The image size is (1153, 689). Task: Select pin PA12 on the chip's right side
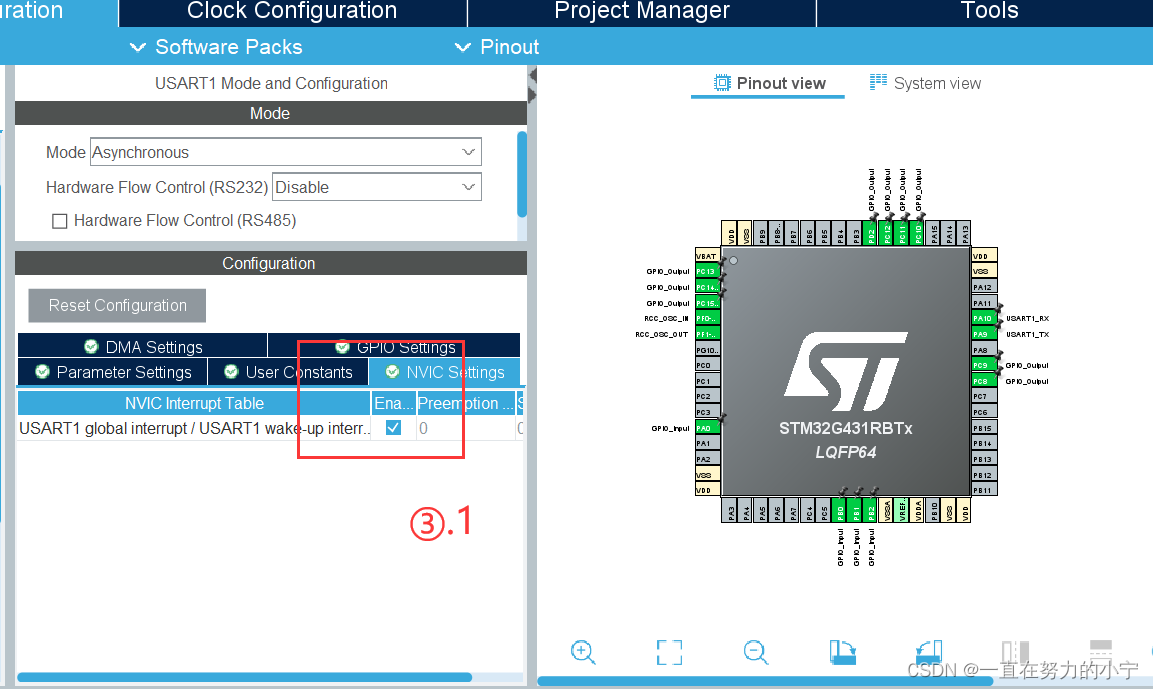tap(984, 287)
